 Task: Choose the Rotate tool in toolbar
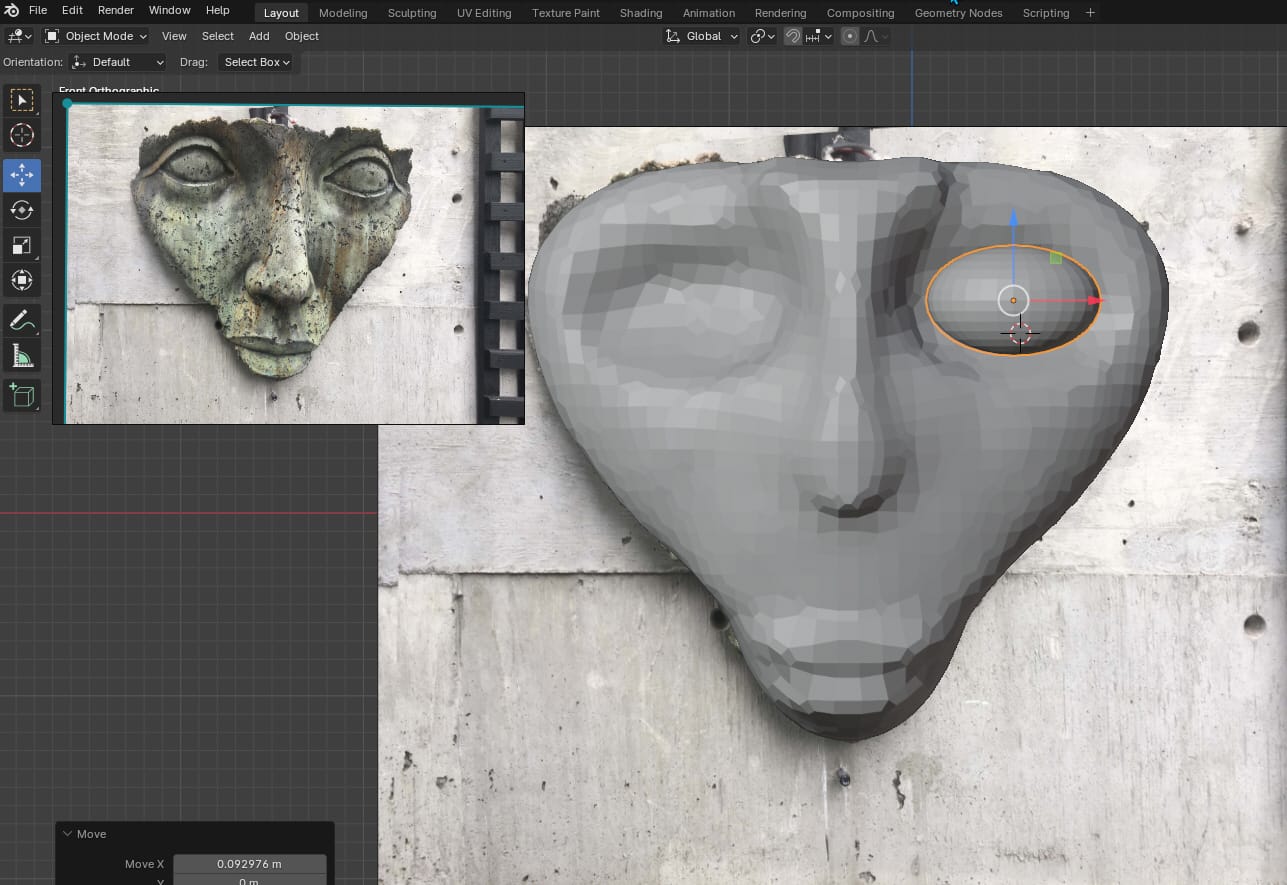coord(21,210)
